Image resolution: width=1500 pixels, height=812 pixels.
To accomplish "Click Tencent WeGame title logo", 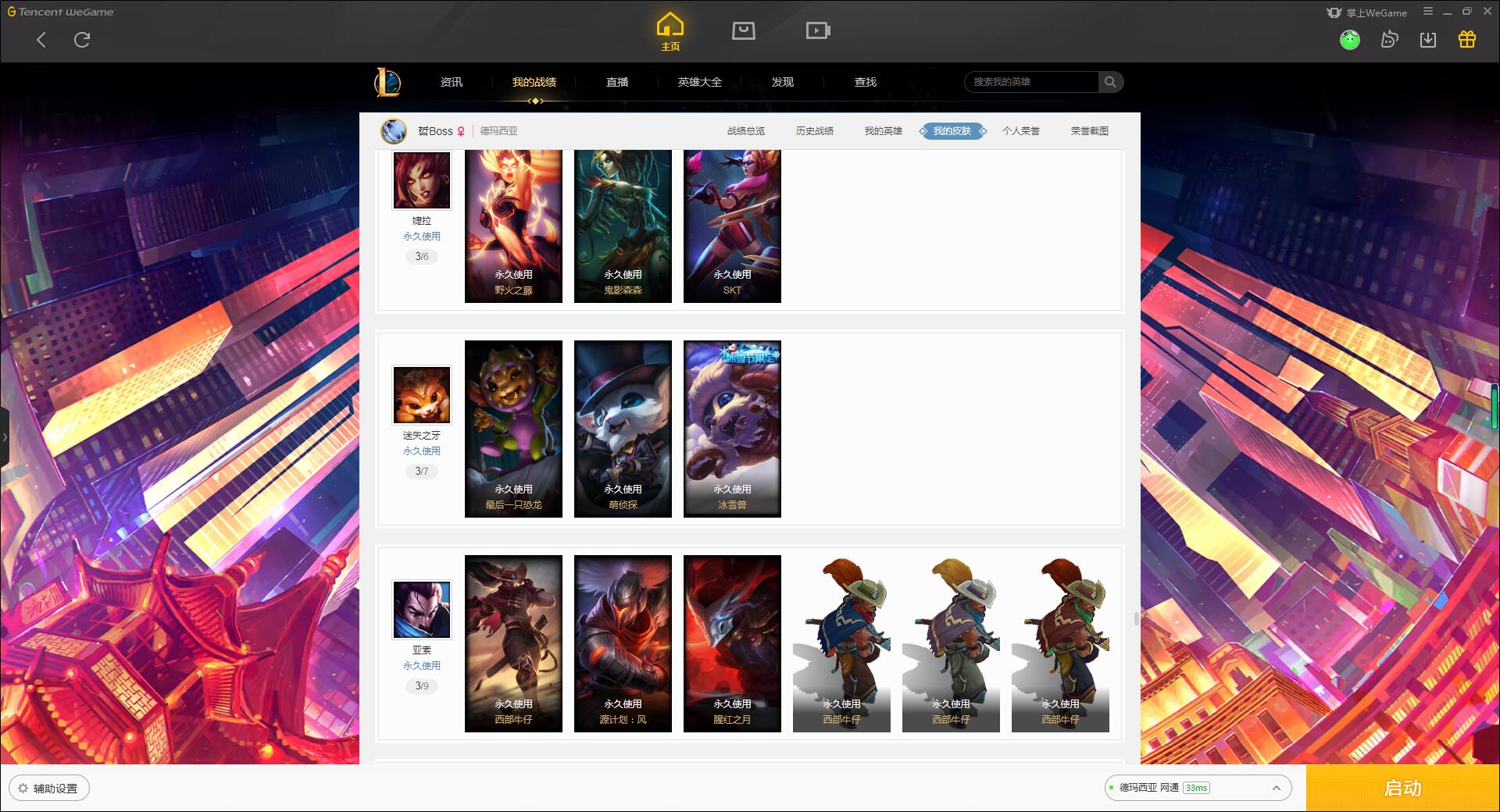I will pos(60,12).
